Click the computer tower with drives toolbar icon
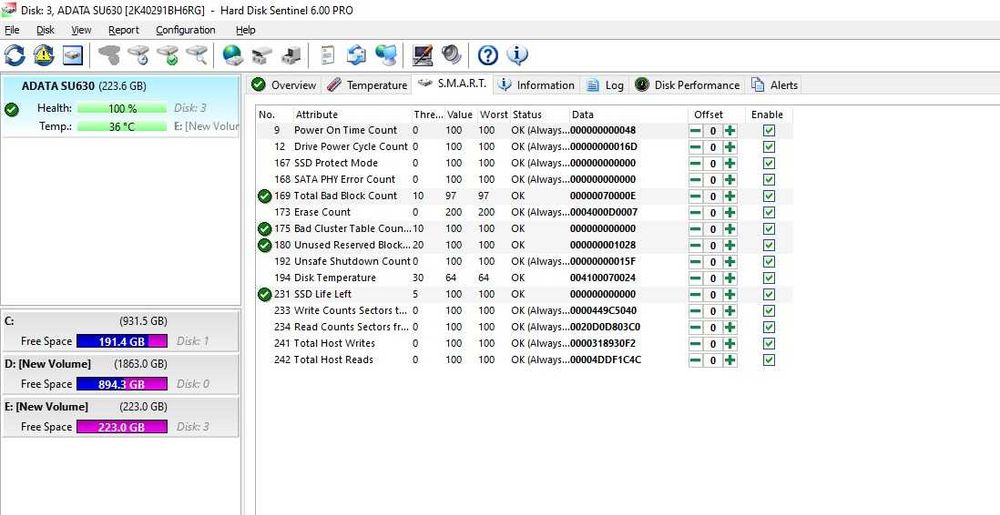The image size is (1000, 515). [291, 55]
